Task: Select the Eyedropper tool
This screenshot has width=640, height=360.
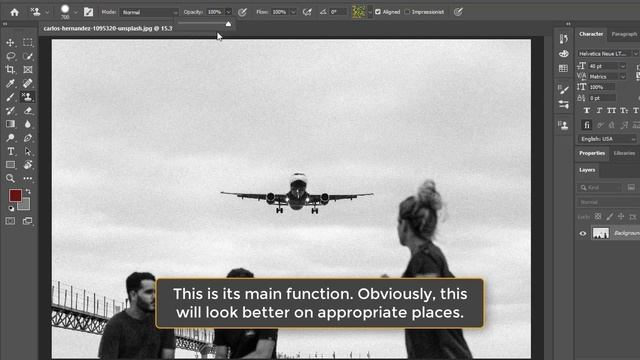Action: pos(10,83)
